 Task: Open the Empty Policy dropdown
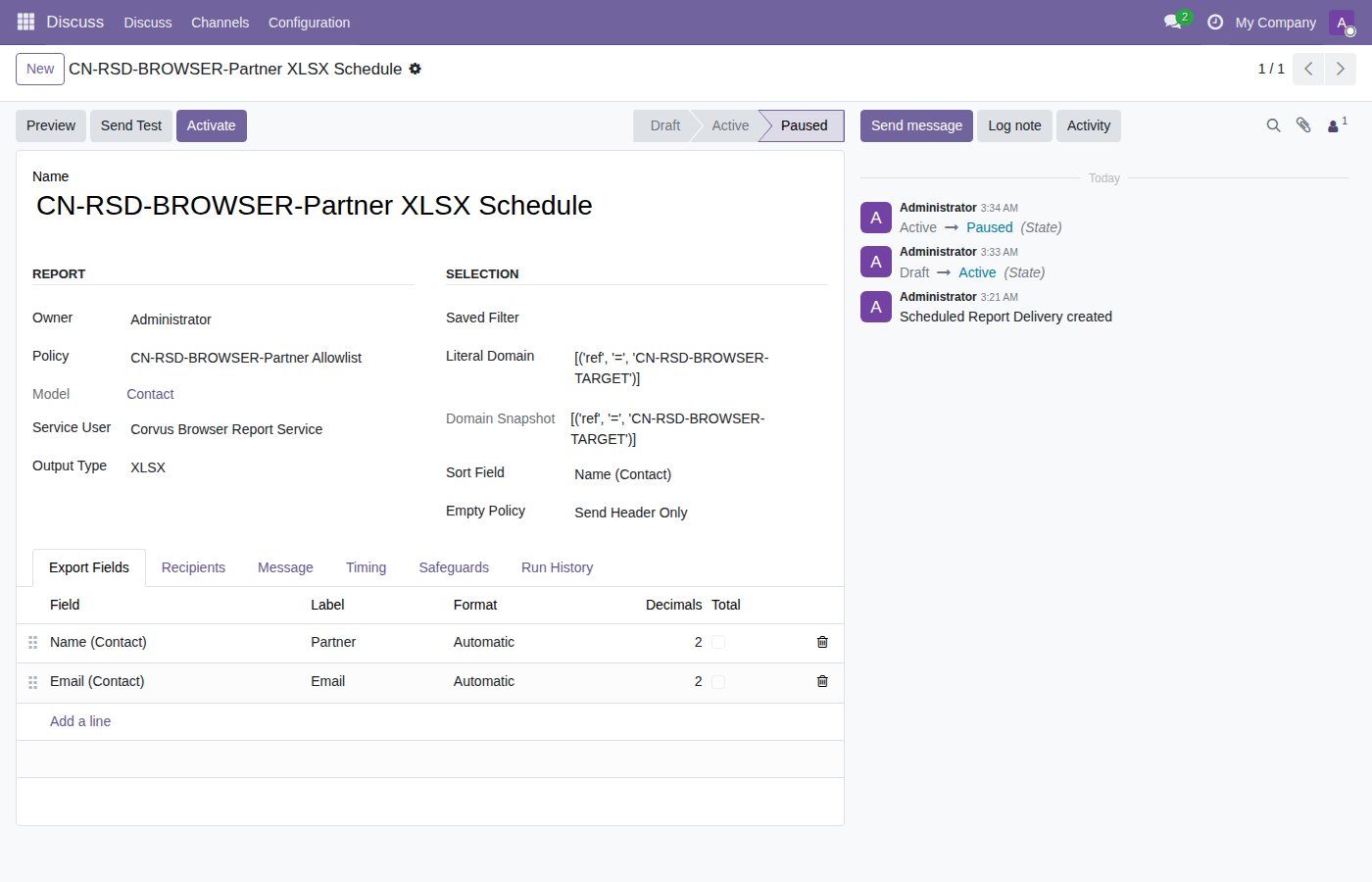pos(700,513)
